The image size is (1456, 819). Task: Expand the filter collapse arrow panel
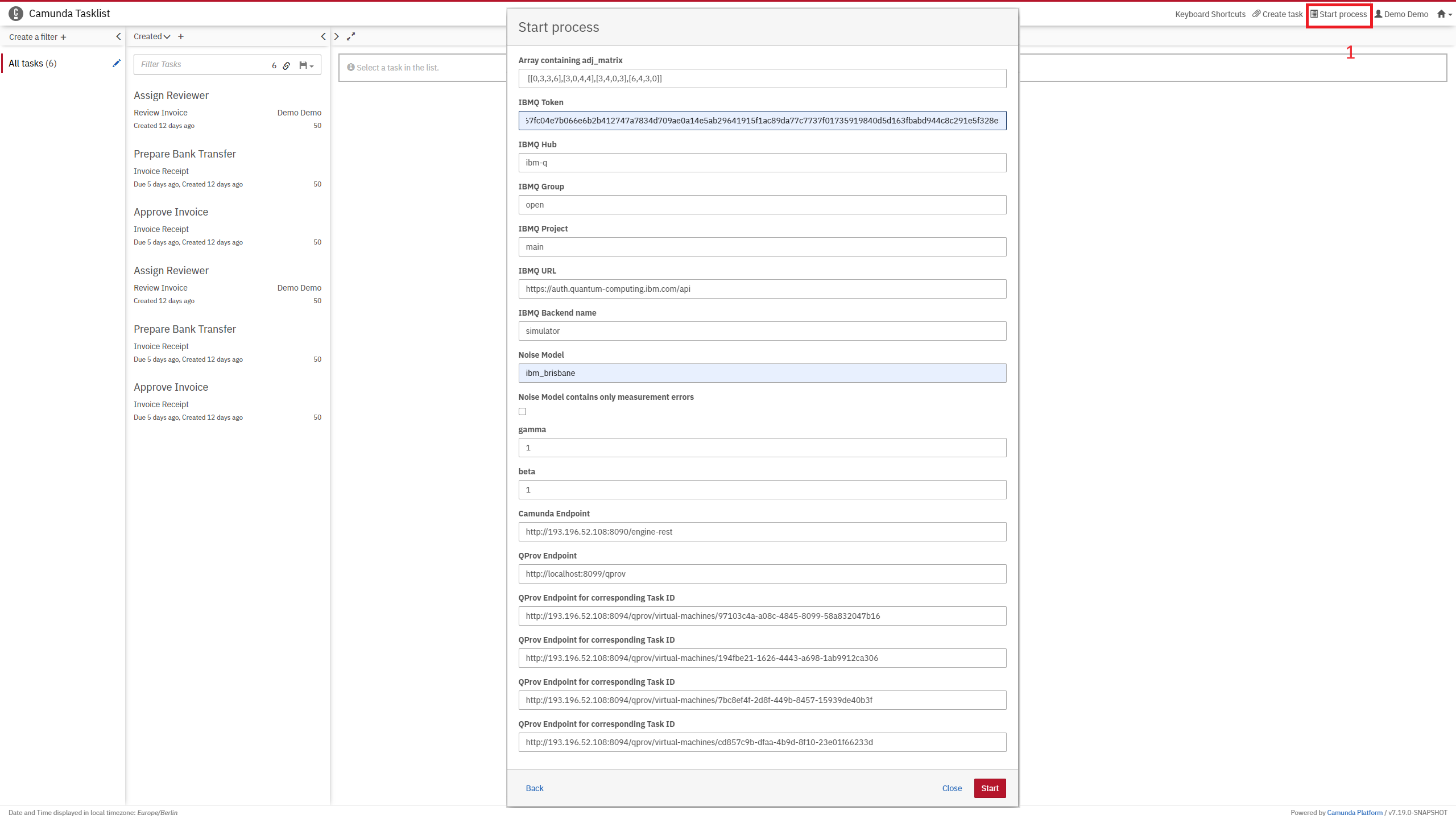coord(118,36)
